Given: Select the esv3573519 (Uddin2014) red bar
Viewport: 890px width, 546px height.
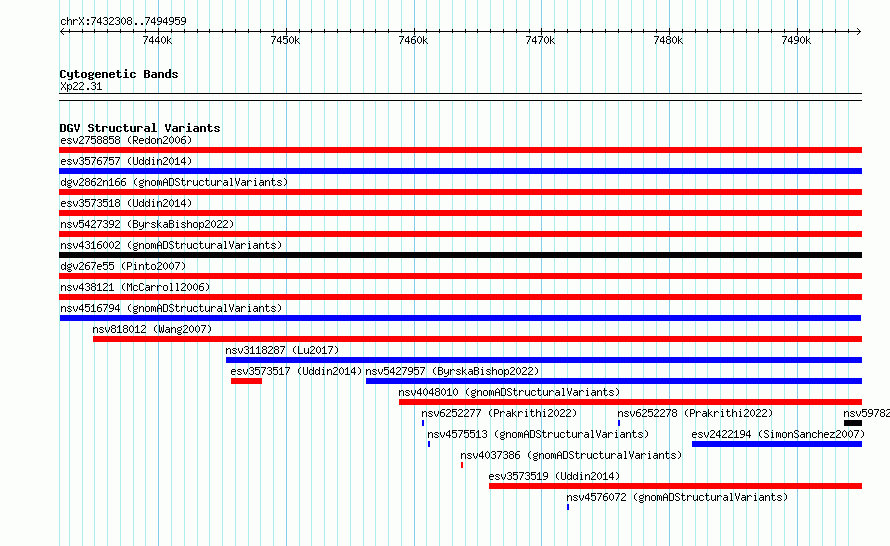Looking at the screenshot, I should click(675, 486).
